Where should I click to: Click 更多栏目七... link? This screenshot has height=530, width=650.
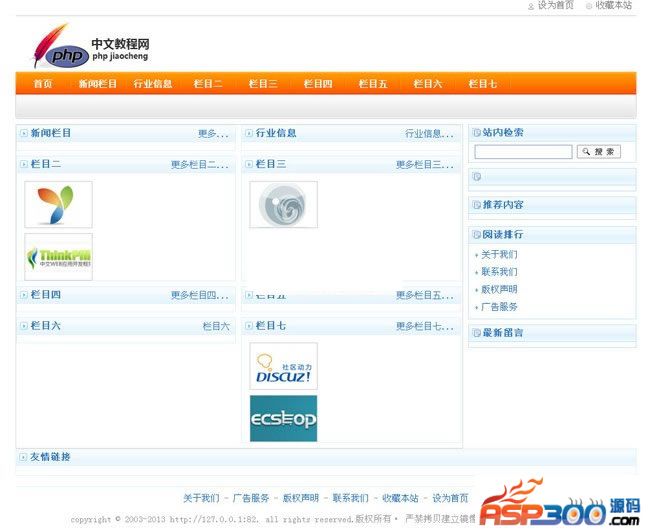[424, 327]
